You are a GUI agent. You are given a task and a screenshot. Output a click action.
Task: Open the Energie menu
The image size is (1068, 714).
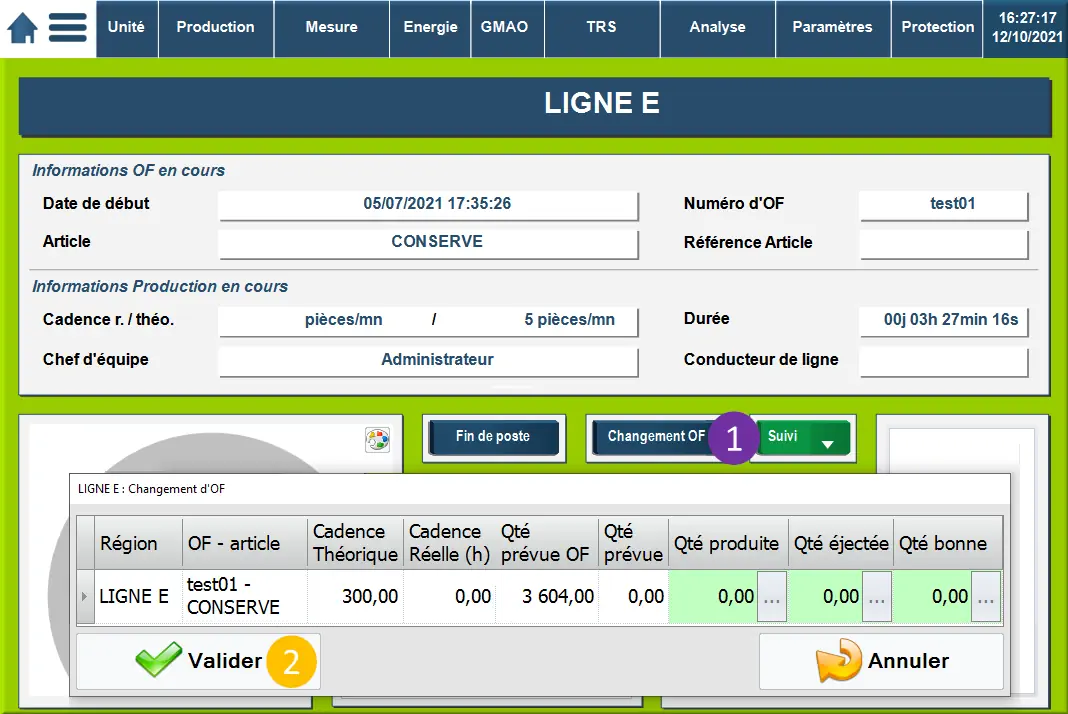(x=430, y=28)
